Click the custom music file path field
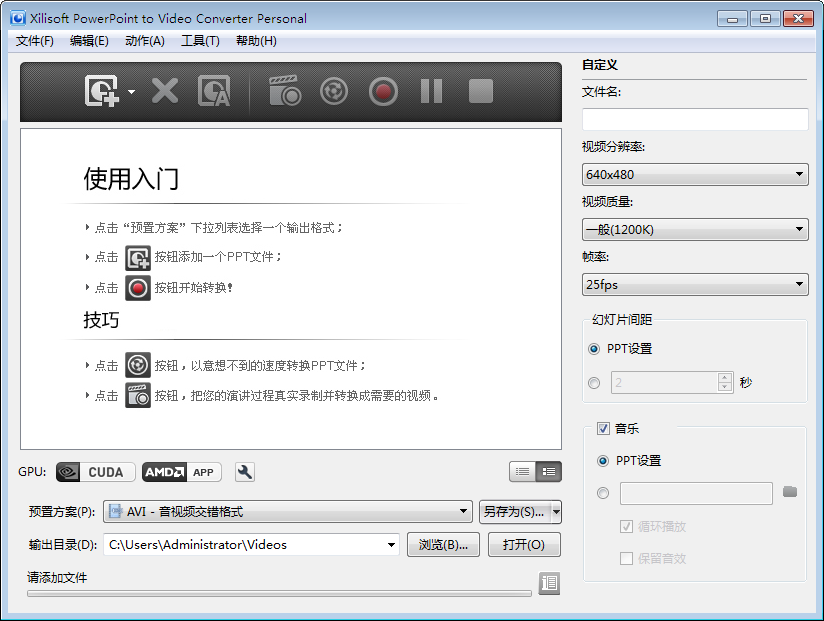Screen dimensions: 824x621 pyautogui.click(x=696, y=493)
